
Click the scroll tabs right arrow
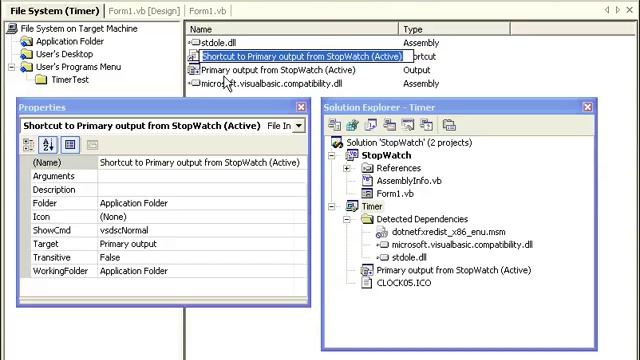pyautogui.click(x=618, y=10)
